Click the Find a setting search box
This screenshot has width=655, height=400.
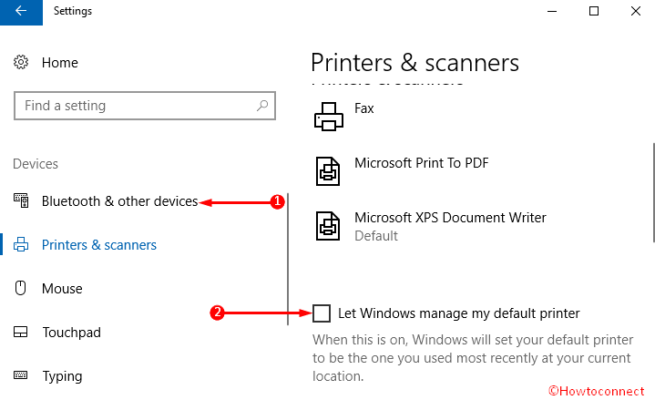(x=145, y=106)
